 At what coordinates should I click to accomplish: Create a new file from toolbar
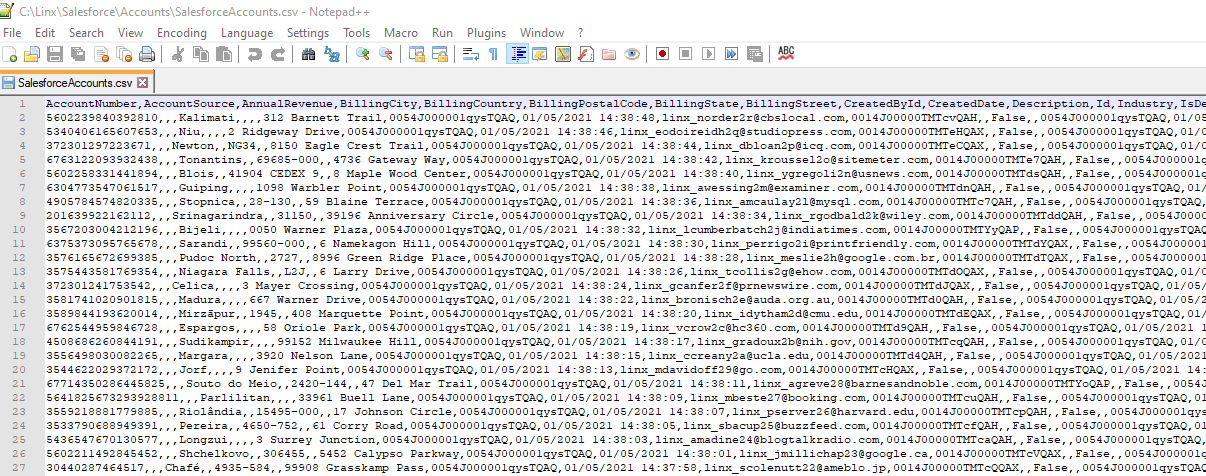(x=12, y=54)
